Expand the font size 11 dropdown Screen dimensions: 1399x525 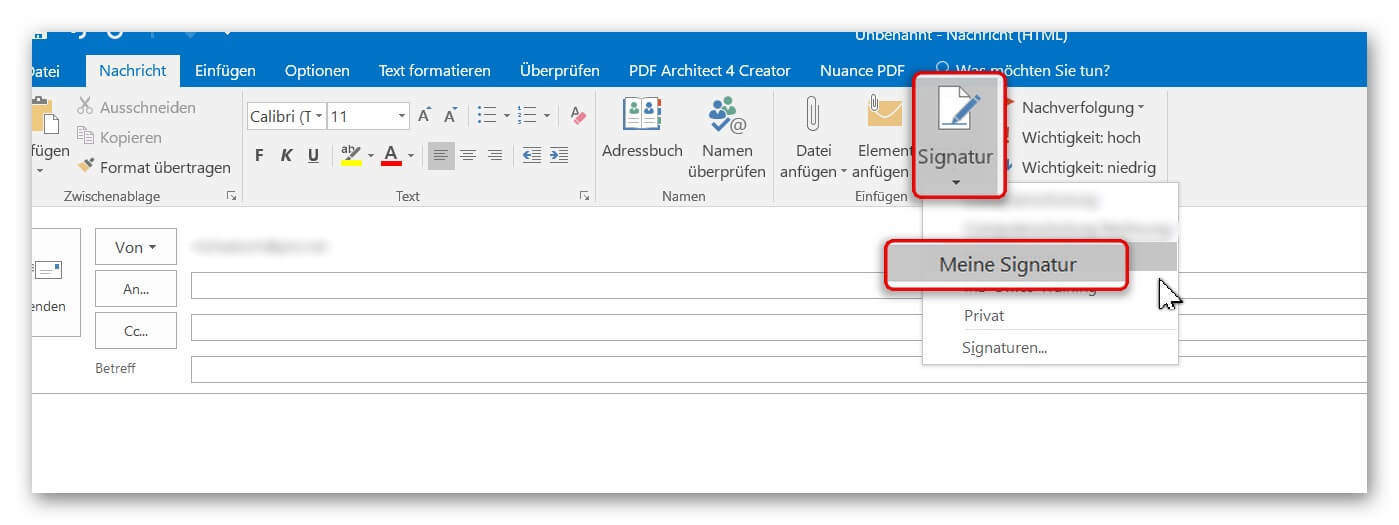click(402, 116)
